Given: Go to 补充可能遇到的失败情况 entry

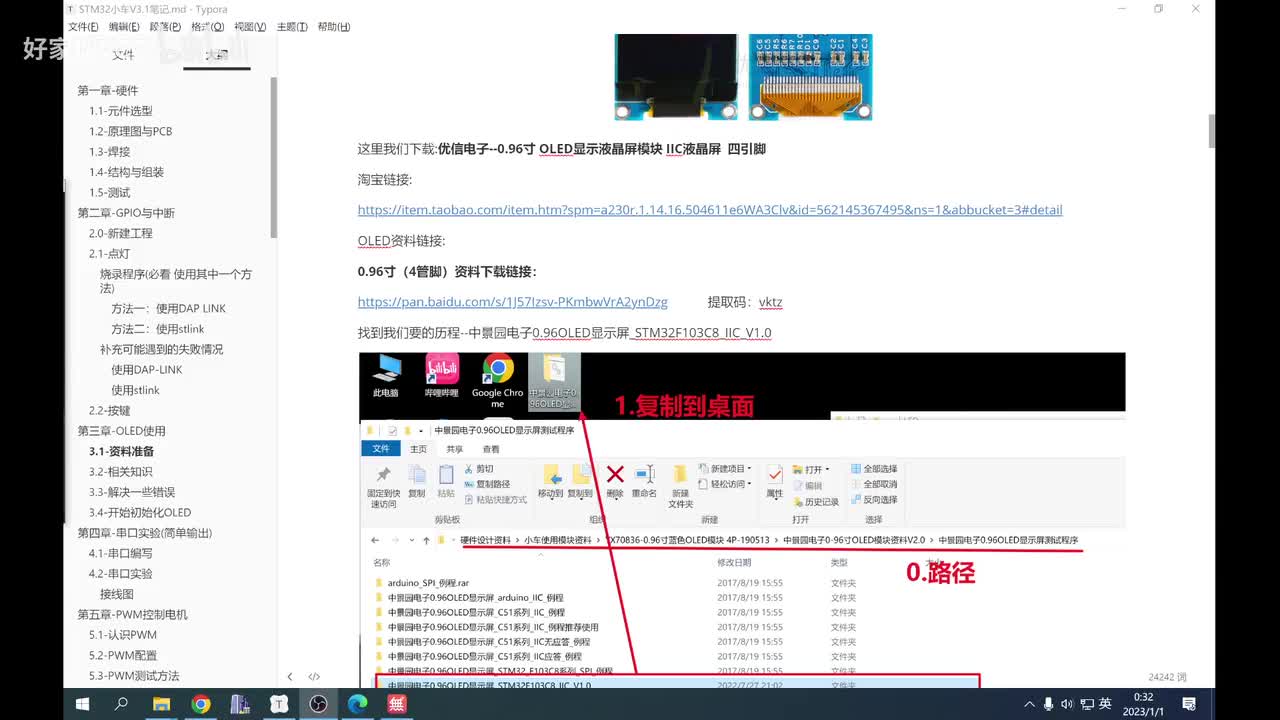Looking at the screenshot, I should 161,350.
